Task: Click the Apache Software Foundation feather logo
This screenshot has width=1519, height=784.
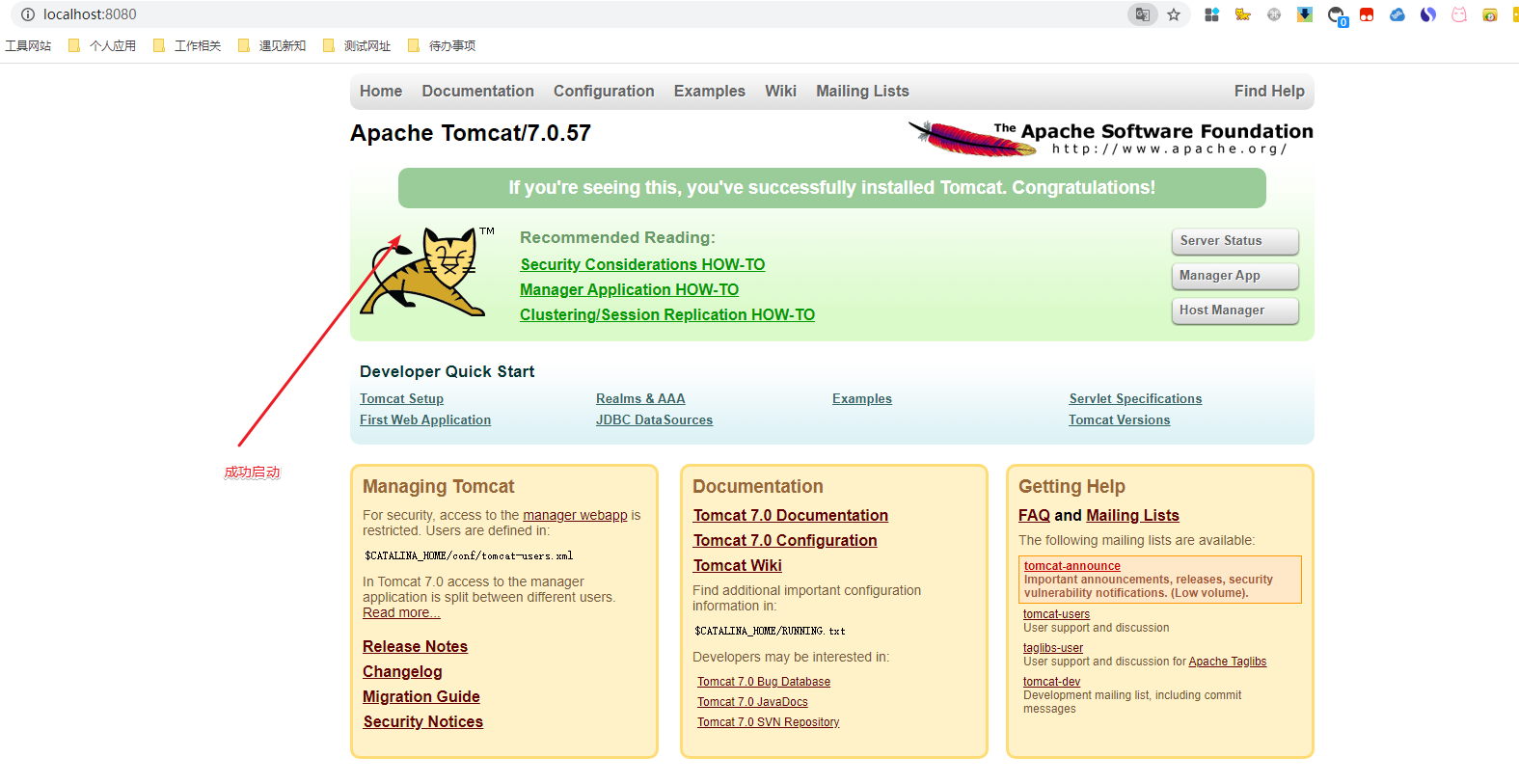Action: tap(1110, 138)
